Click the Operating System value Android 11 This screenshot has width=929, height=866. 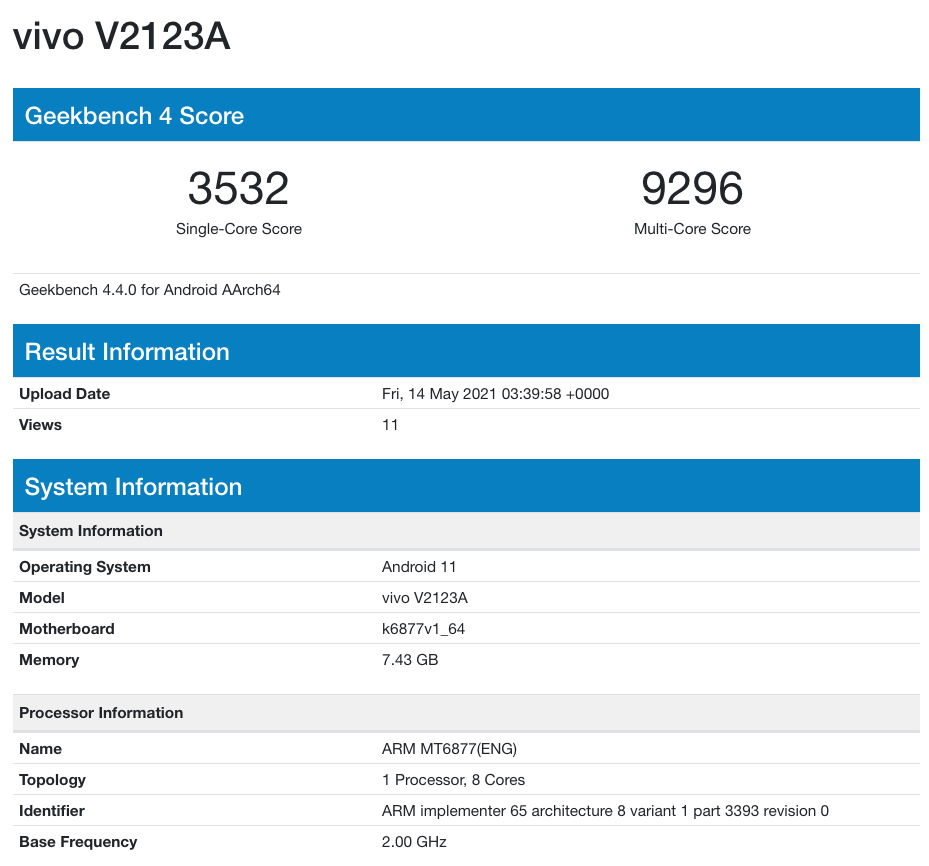[x=419, y=567]
